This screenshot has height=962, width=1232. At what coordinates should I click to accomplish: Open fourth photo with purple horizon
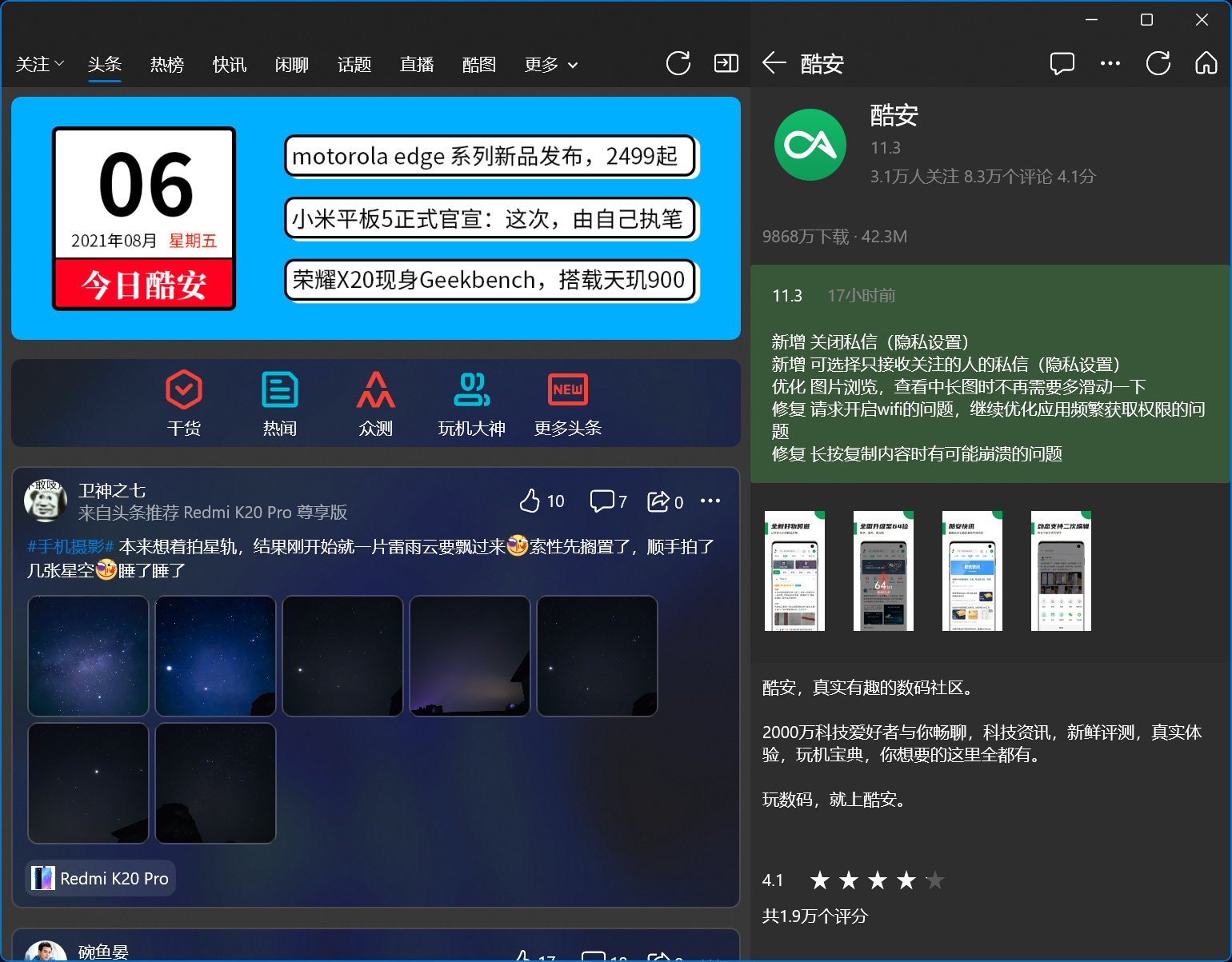tap(470, 656)
